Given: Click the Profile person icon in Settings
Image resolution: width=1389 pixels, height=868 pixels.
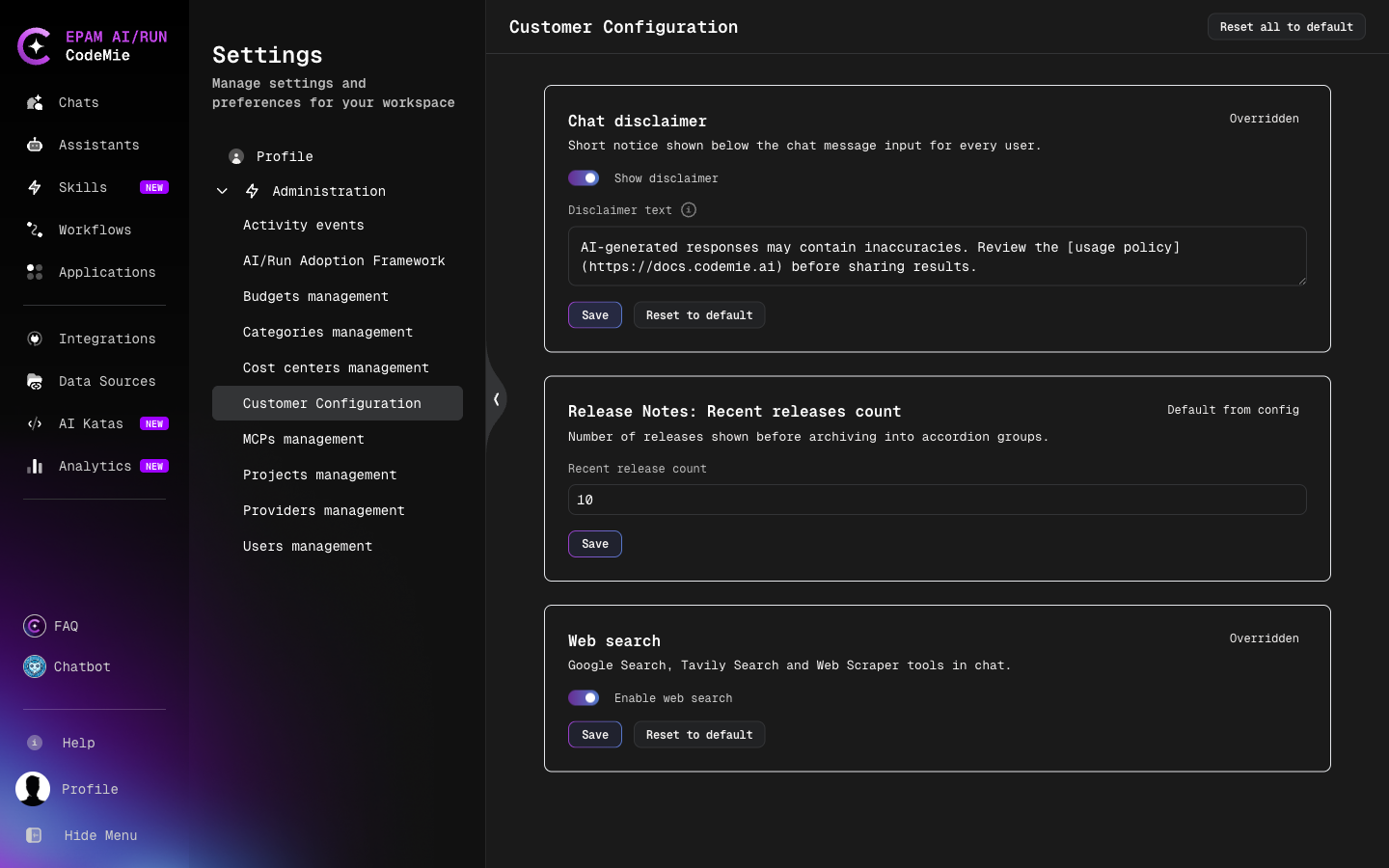Looking at the screenshot, I should click(x=236, y=156).
